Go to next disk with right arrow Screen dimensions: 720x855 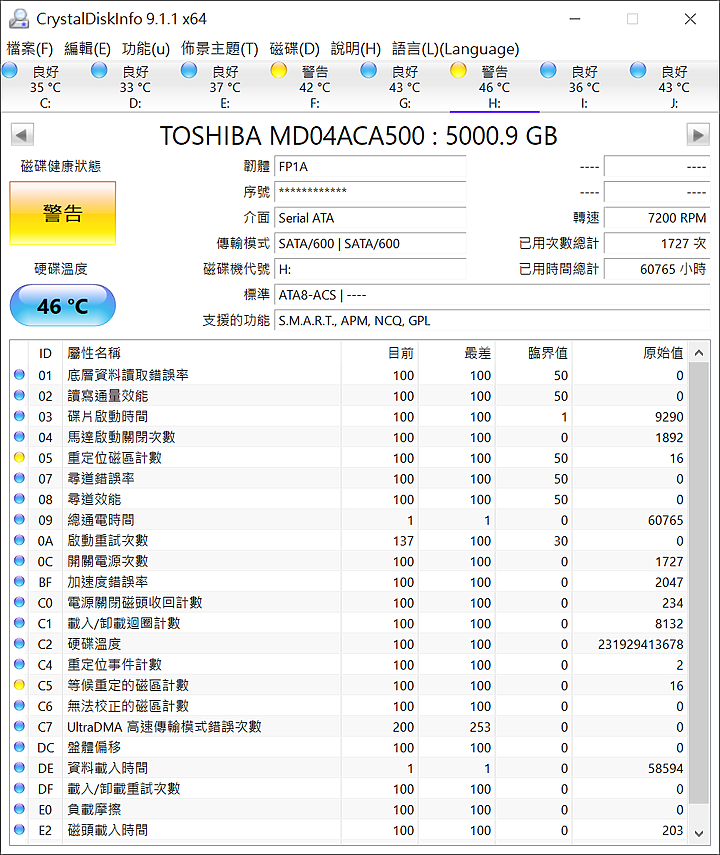[x=698, y=135]
